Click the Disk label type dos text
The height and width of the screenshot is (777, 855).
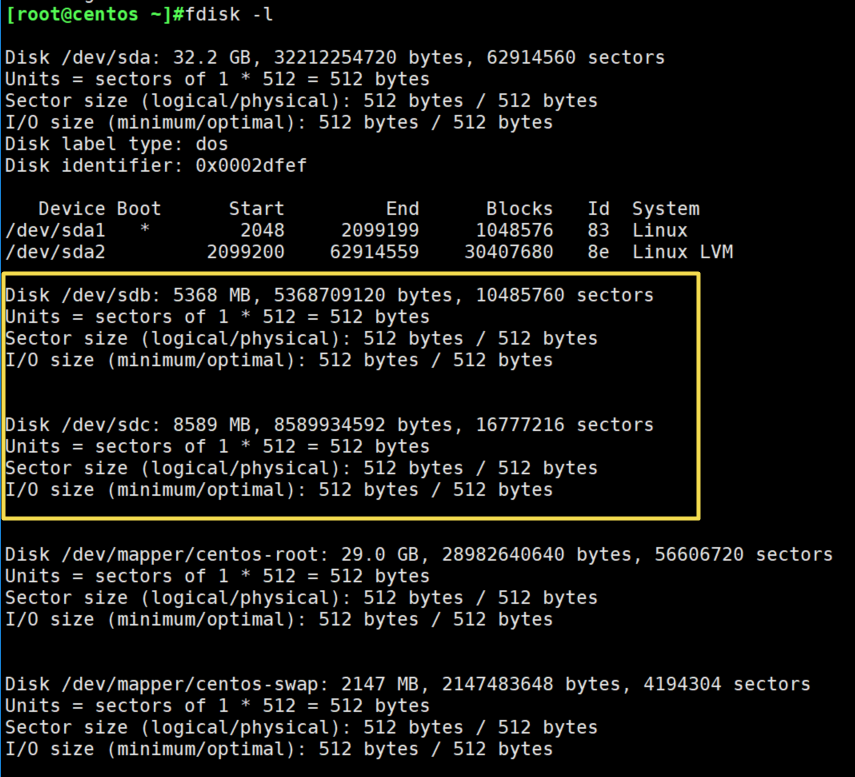[110, 143]
